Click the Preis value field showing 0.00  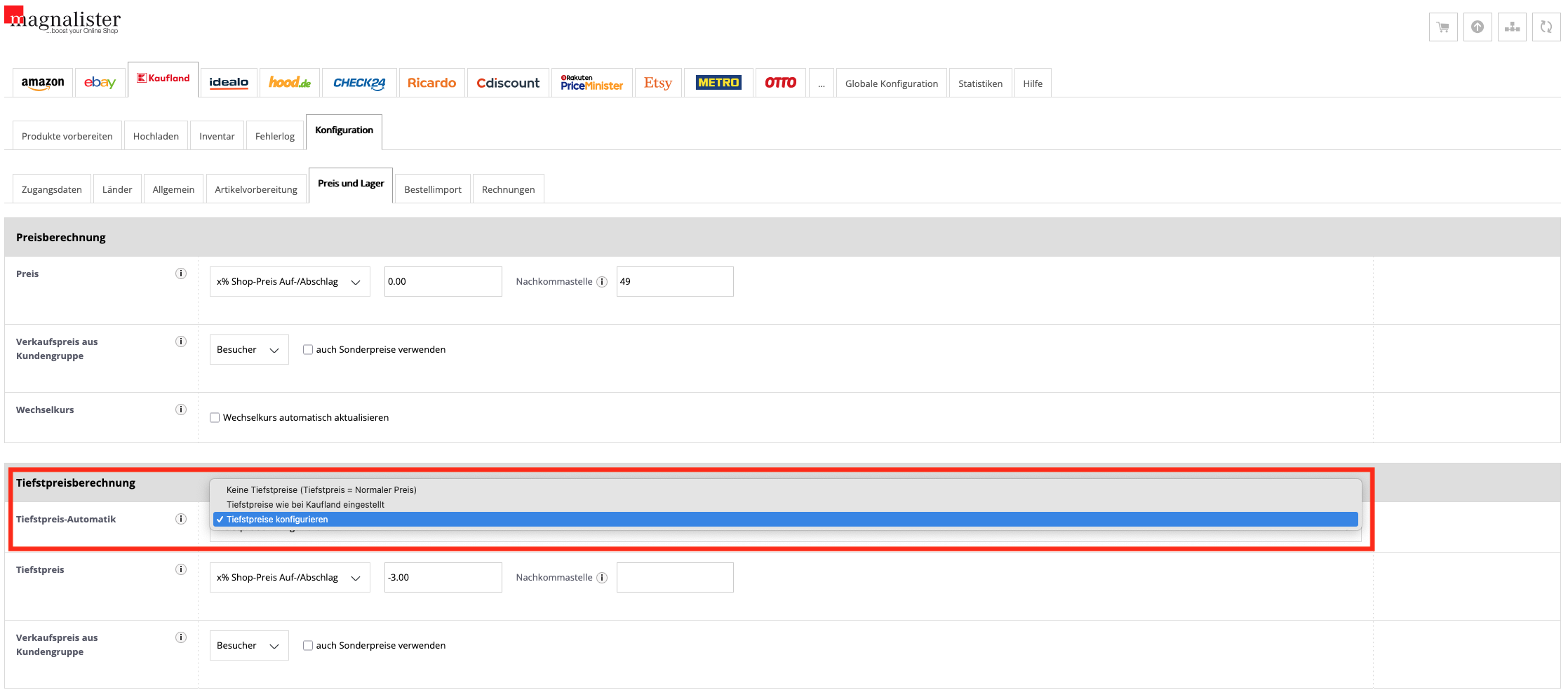(443, 282)
